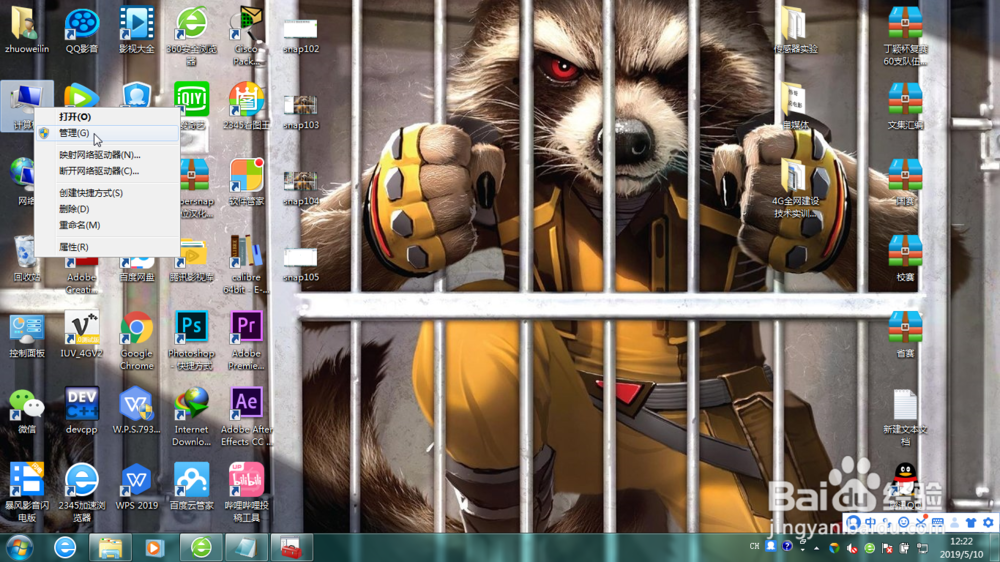Select IUV_4GV2 desktop shortcut
This screenshot has height=562, width=1000.
[82, 334]
